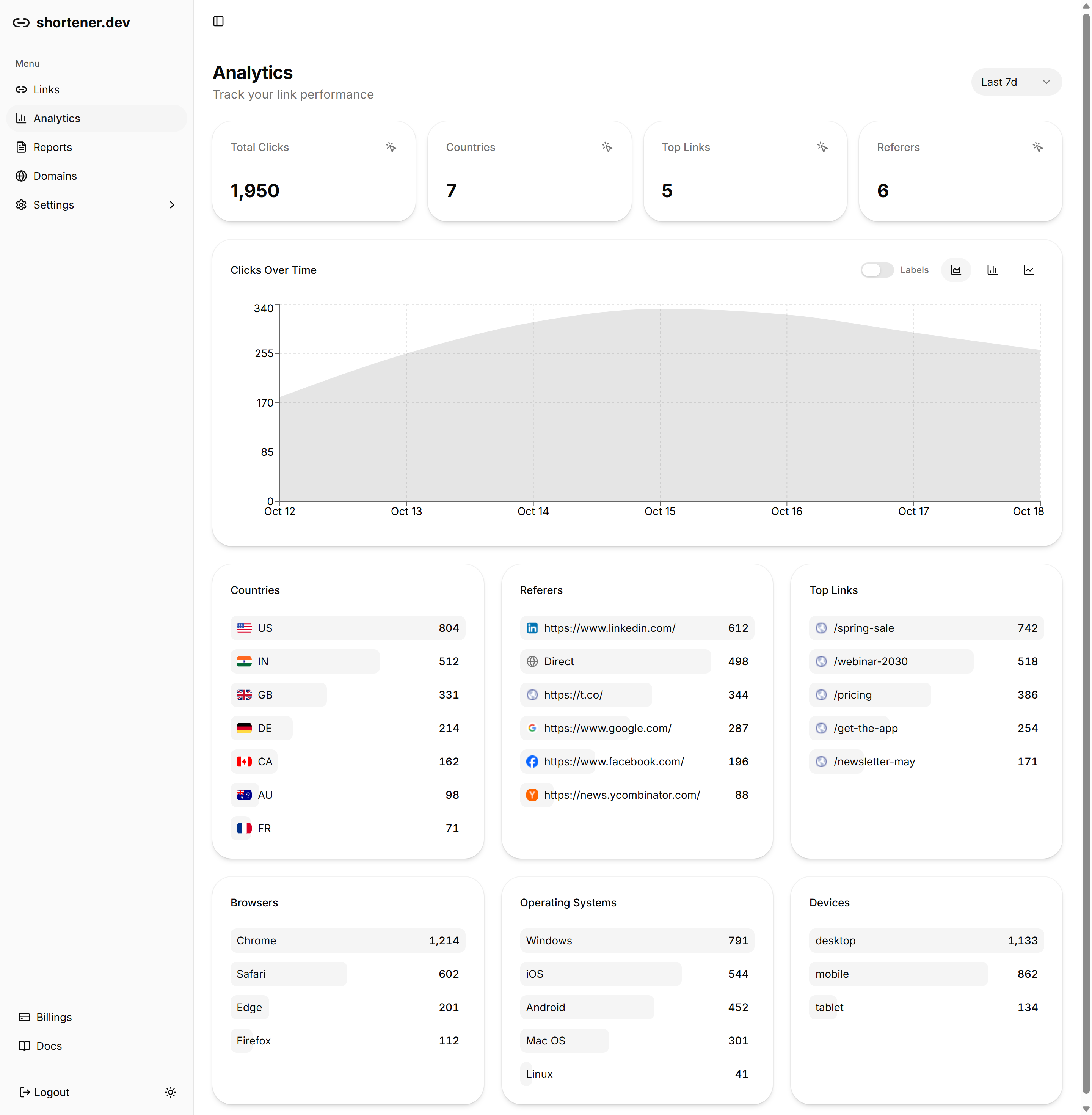This screenshot has height=1115, width=1092.
Task: Click the Google referer icon
Action: (532, 729)
